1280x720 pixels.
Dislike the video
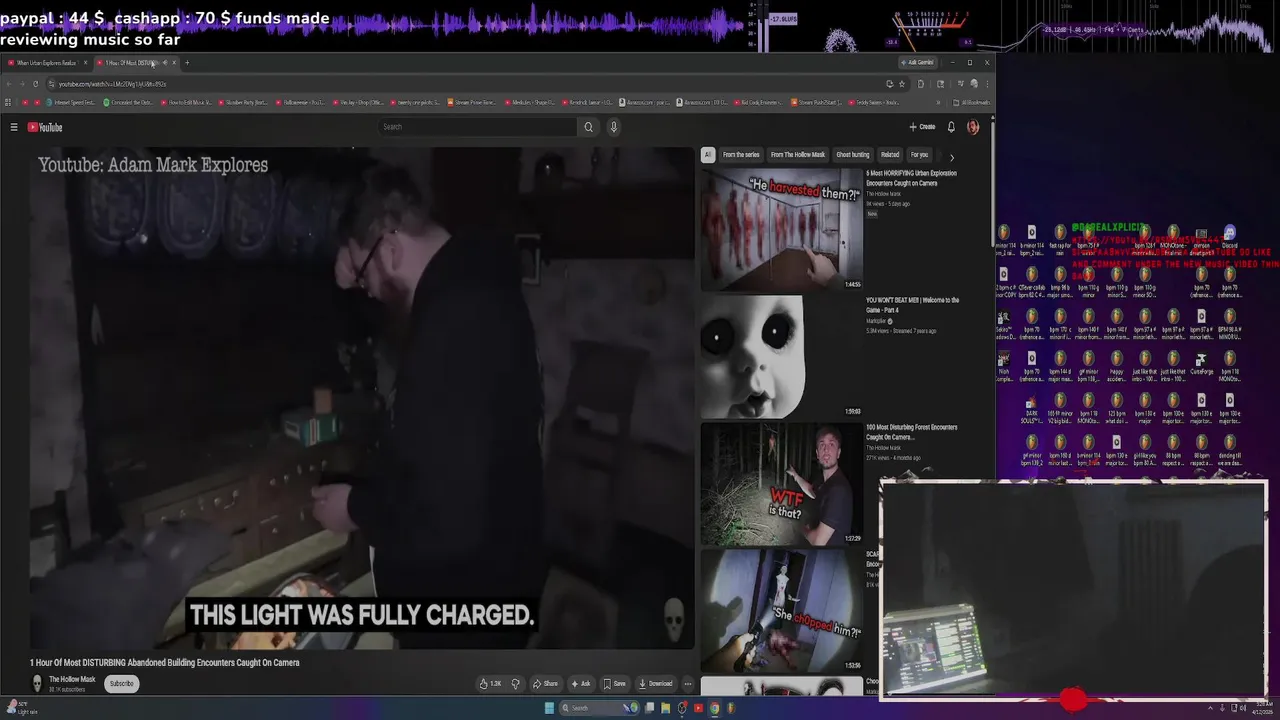pyautogui.click(x=516, y=684)
